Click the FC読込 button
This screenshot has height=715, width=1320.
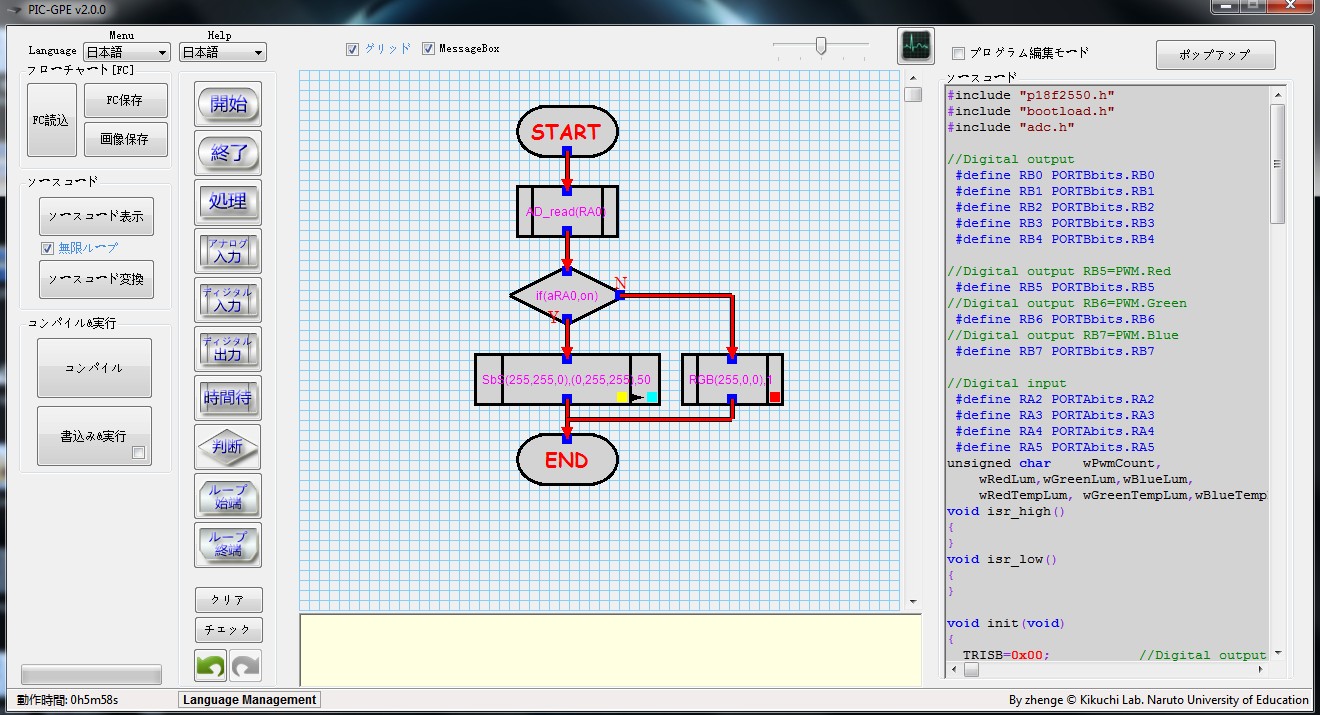(52, 120)
